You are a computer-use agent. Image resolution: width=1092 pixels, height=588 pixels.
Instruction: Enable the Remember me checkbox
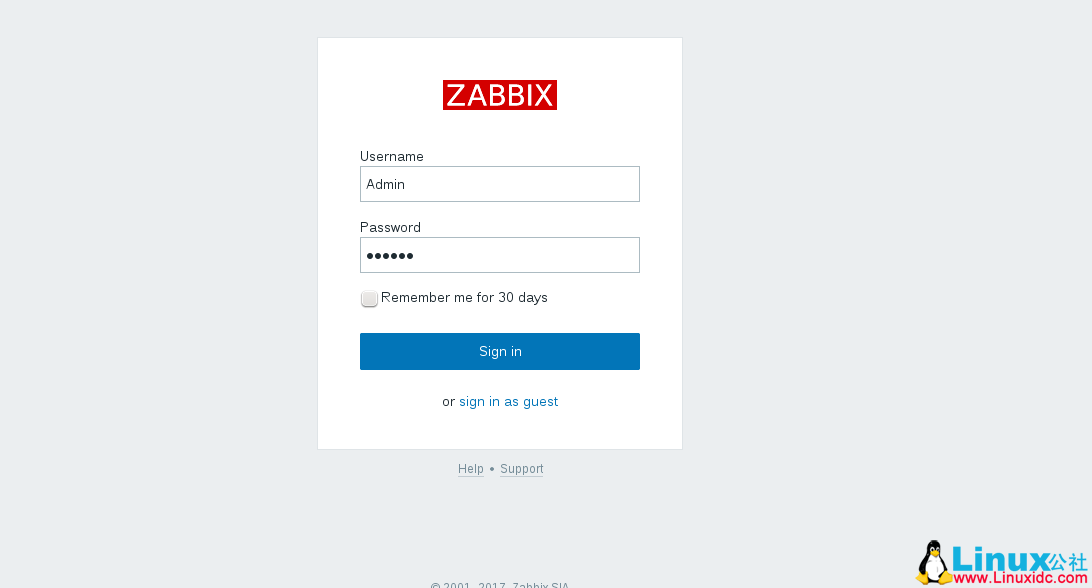coord(369,298)
